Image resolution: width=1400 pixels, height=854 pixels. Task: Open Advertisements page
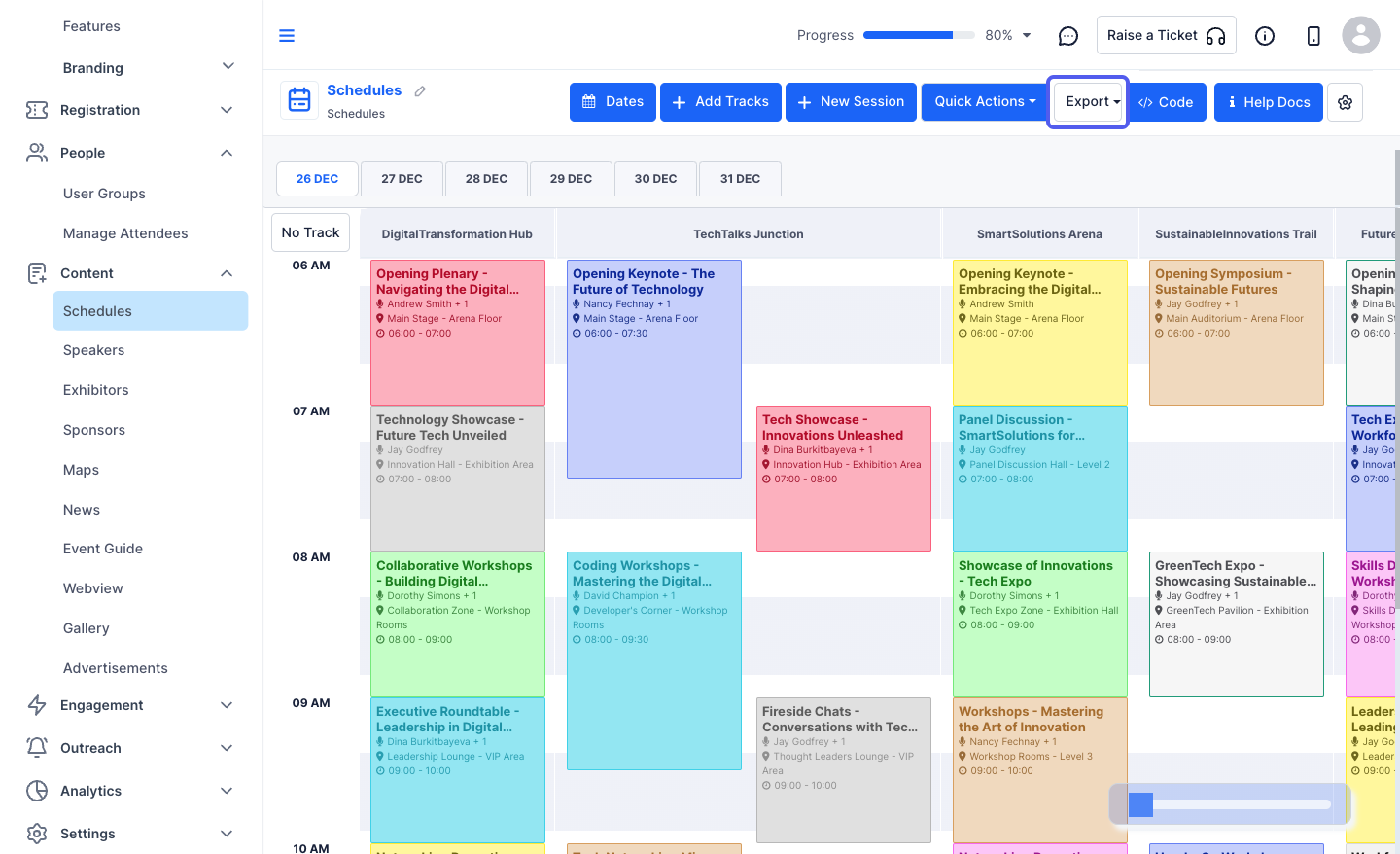(x=115, y=668)
